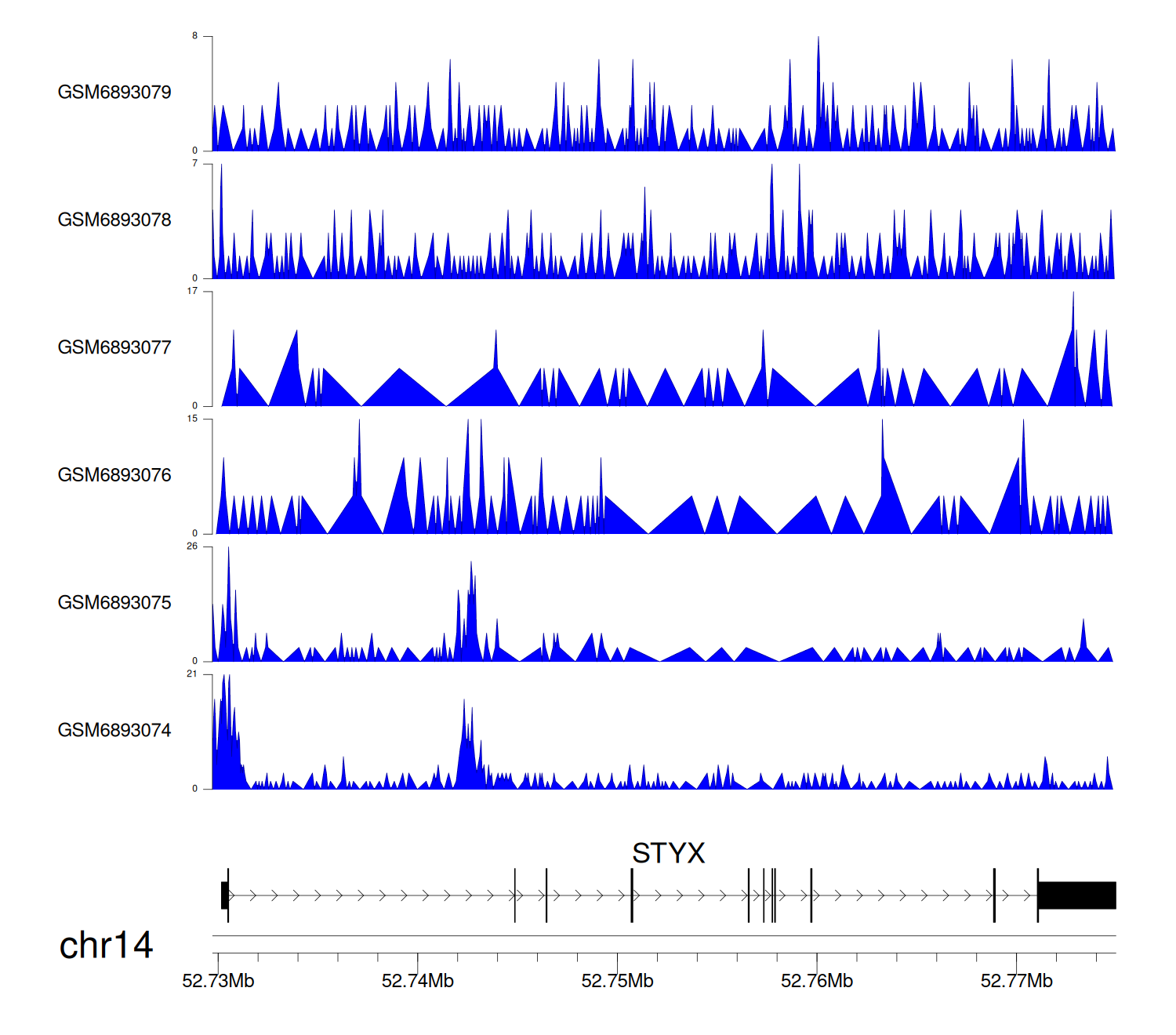Image resolution: width=1176 pixels, height=1035 pixels.
Task: Click the GSM6893077 track name
Action: click(114, 348)
